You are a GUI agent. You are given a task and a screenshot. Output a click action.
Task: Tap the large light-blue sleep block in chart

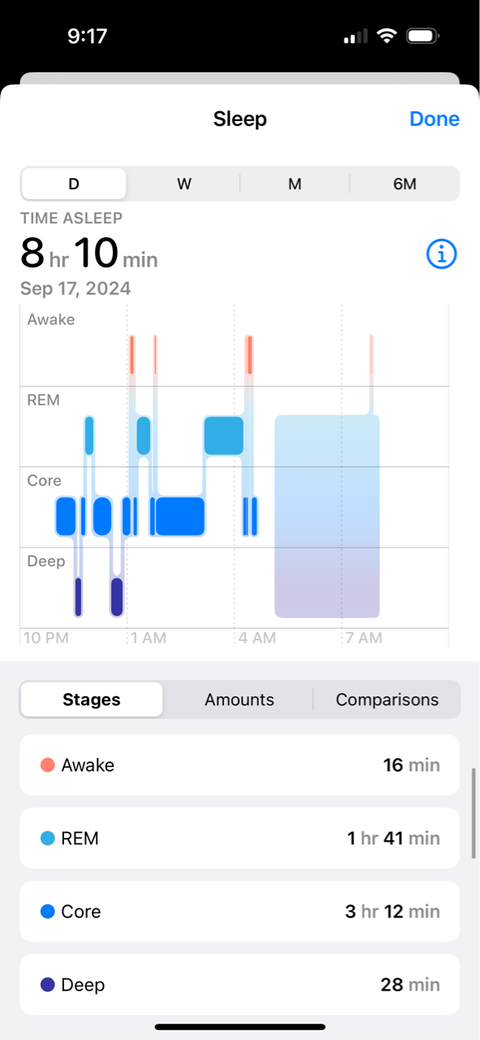[x=327, y=516]
